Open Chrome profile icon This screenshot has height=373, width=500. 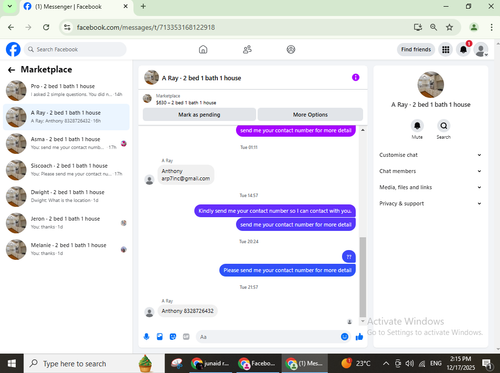(474, 27)
